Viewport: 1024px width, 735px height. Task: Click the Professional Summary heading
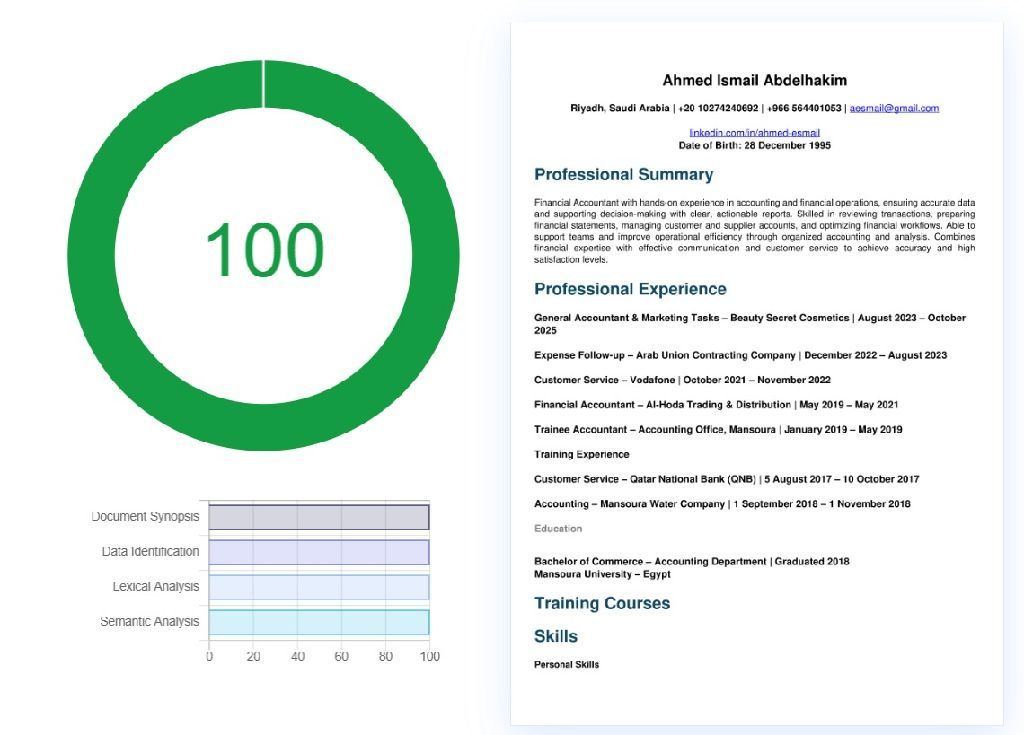click(x=623, y=175)
